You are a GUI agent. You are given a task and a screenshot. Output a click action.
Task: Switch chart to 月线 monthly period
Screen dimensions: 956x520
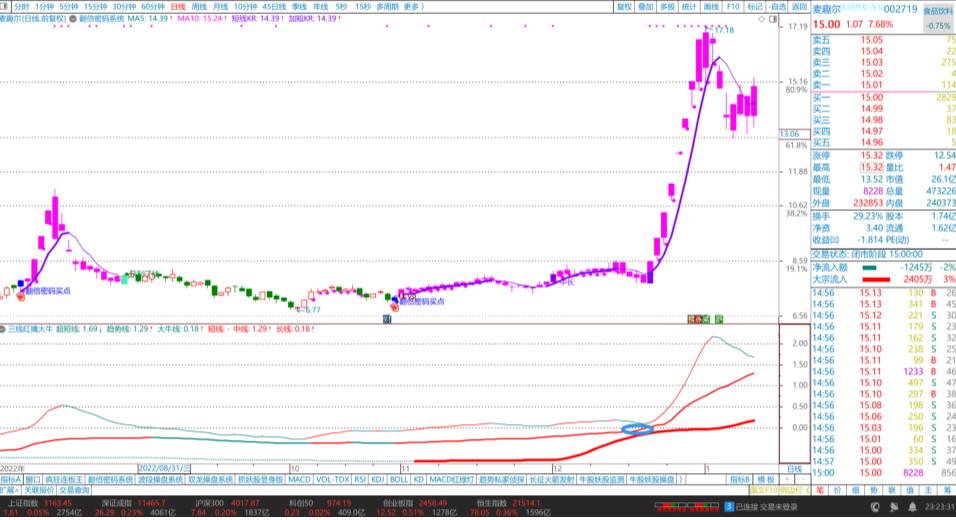pos(220,7)
